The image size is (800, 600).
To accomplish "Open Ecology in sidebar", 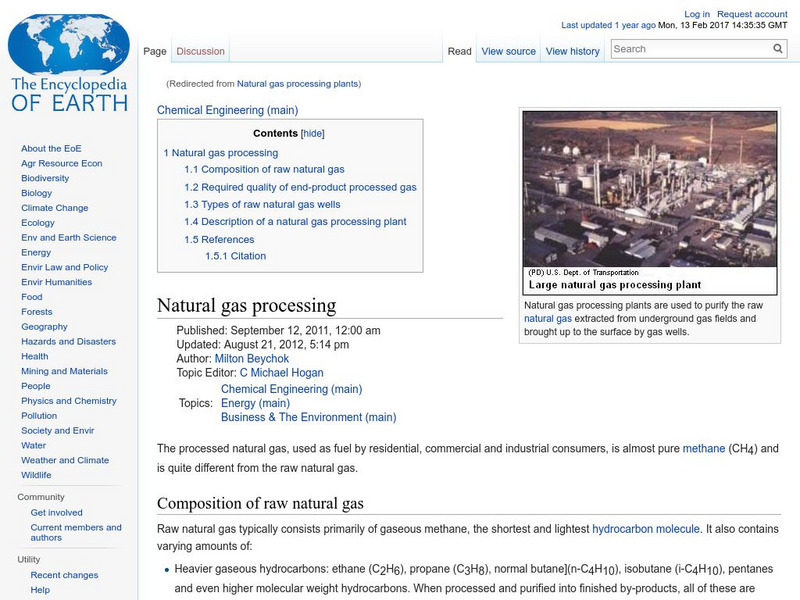I will 38,222.
